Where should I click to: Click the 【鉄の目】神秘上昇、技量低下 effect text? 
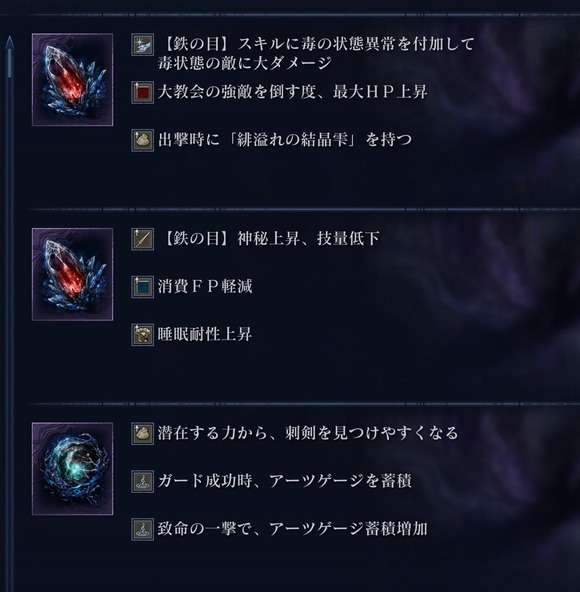pos(269,239)
